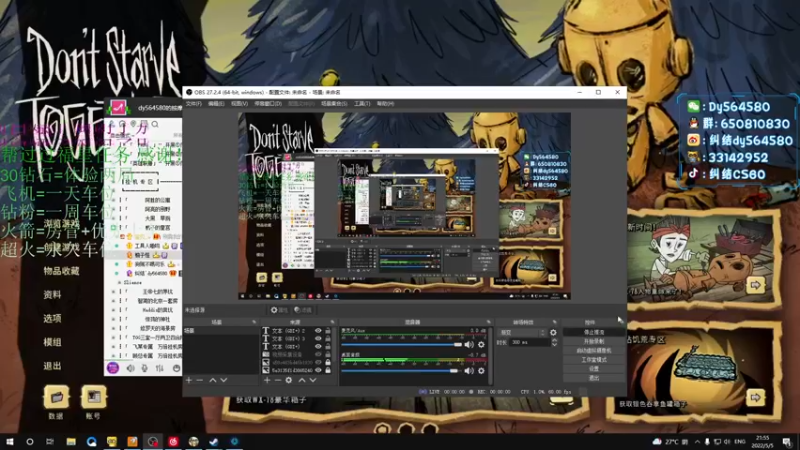Click the 数据 folder icon in game menu
The height and width of the screenshot is (450, 800).
(x=56, y=396)
